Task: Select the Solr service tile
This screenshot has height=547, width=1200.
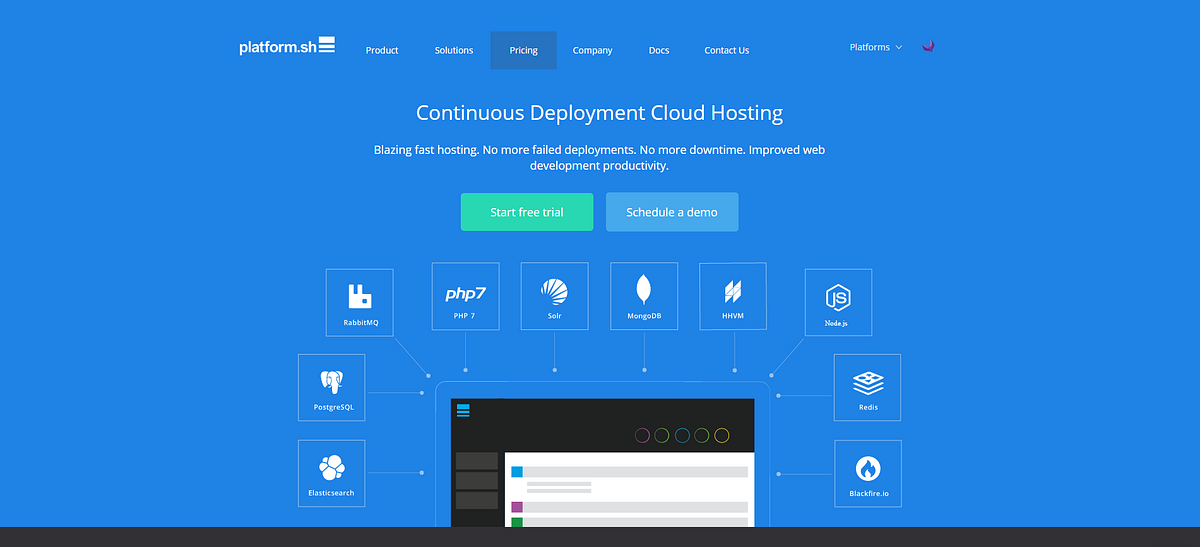Action: pyautogui.click(x=554, y=296)
